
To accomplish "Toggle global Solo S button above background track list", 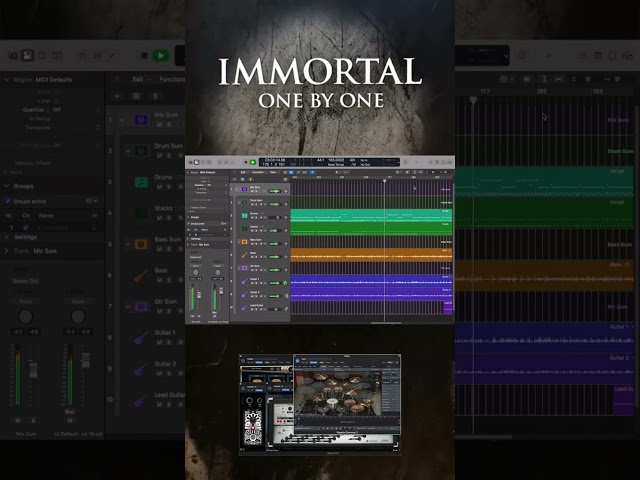I will [x=155, y=96].
